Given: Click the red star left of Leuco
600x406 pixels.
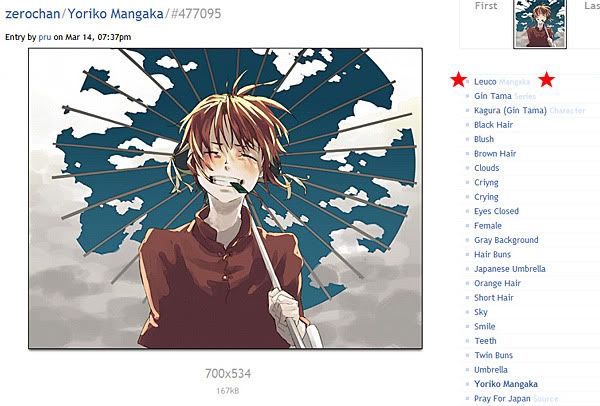Looking at the screenshot, I should coord(458,80).
